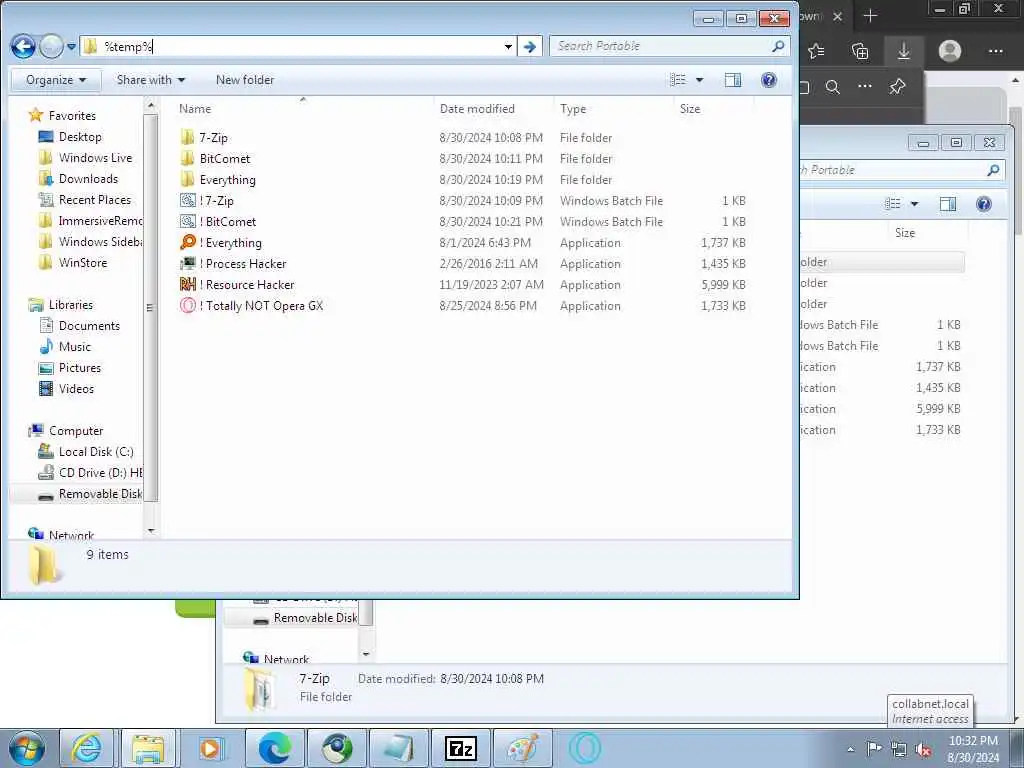The image size is (1024, 768).
Task: Click the New folder button
Action: [x=245, y=80]
